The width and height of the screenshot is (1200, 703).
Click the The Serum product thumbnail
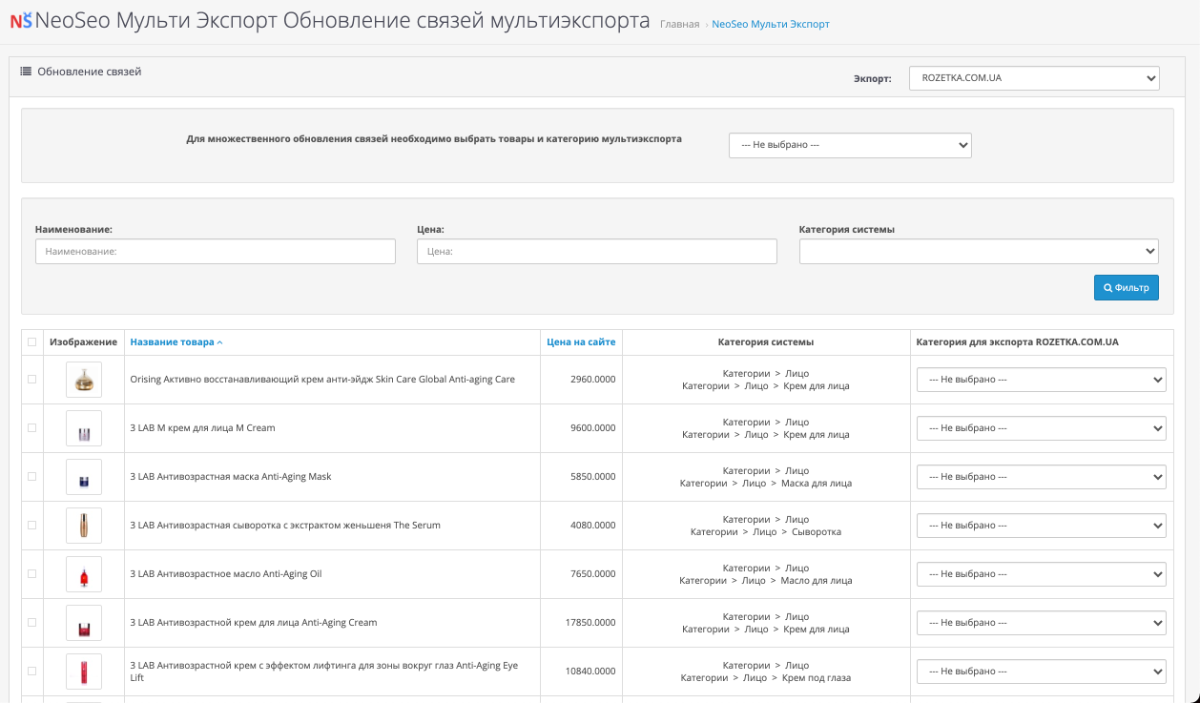point(84,525)
